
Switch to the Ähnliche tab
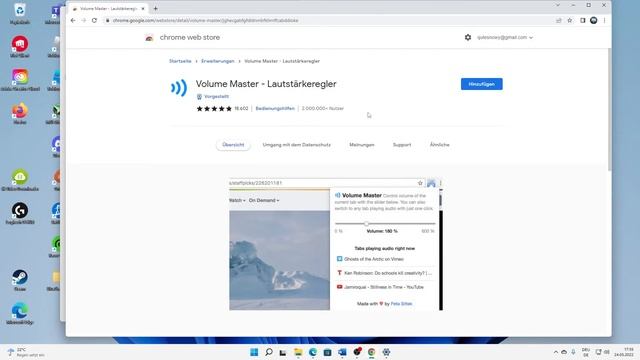[440, 145]
